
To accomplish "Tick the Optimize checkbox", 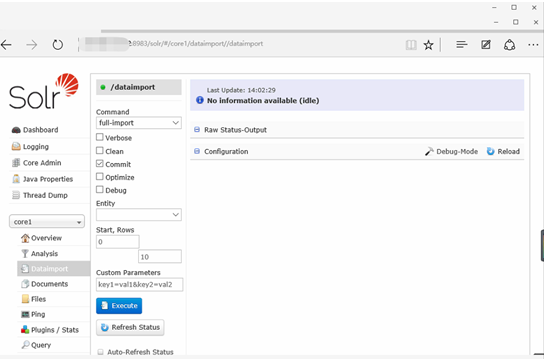I will click(x=100, y=176).
